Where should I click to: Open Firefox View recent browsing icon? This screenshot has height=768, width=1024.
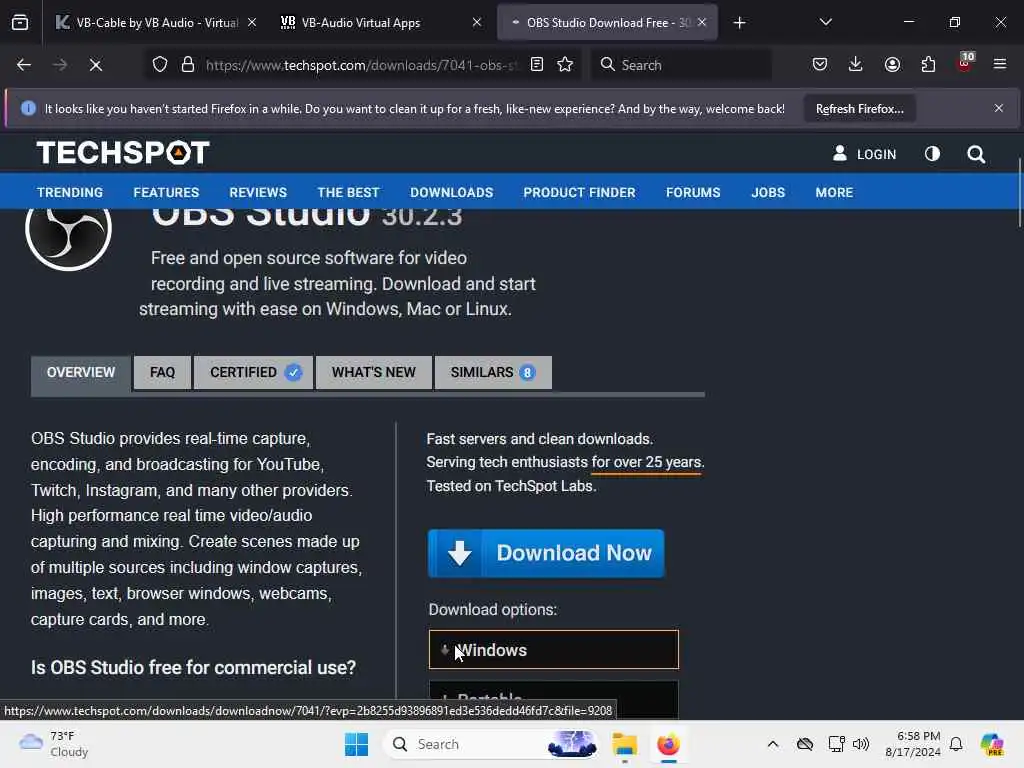(20, 22)
